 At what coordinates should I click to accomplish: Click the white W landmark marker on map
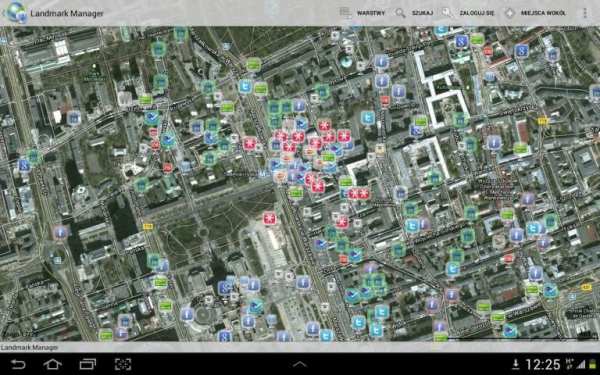pyautogui.click(x=125, y=98)
